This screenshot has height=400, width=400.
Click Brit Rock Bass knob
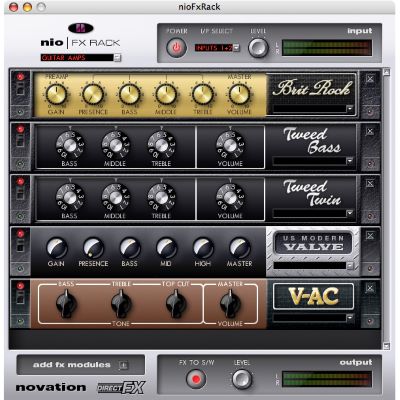tap(130, 94)
